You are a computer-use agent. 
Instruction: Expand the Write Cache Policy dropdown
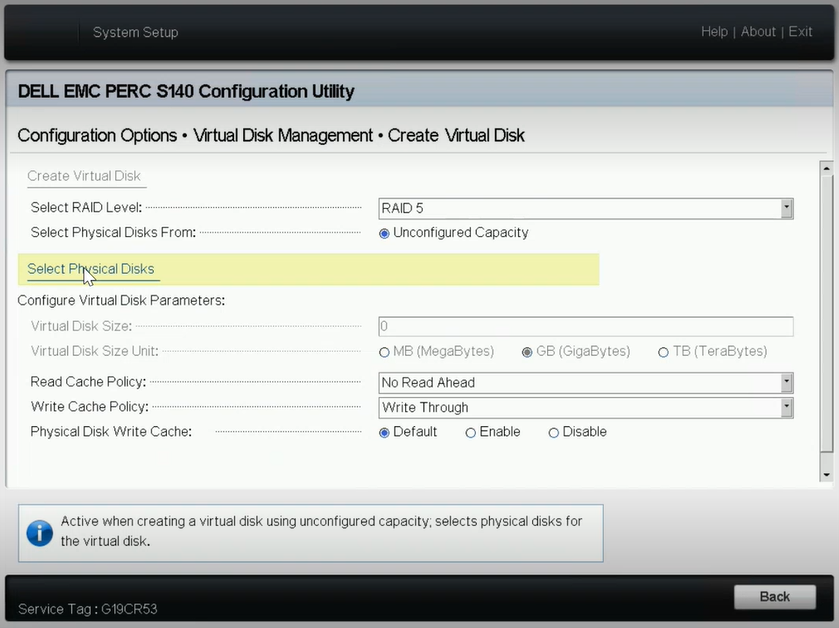[x=586, y=408]
